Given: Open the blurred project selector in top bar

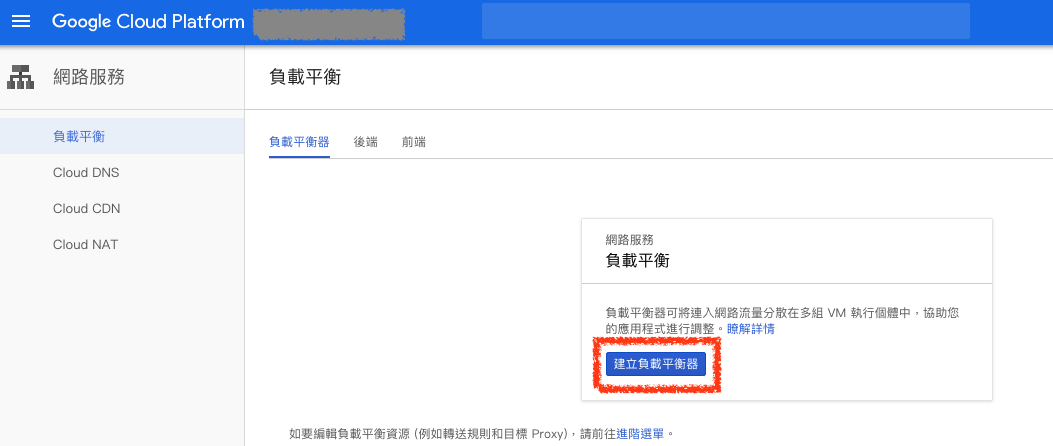Looking at the screenshot, I should tap(328, 22).
